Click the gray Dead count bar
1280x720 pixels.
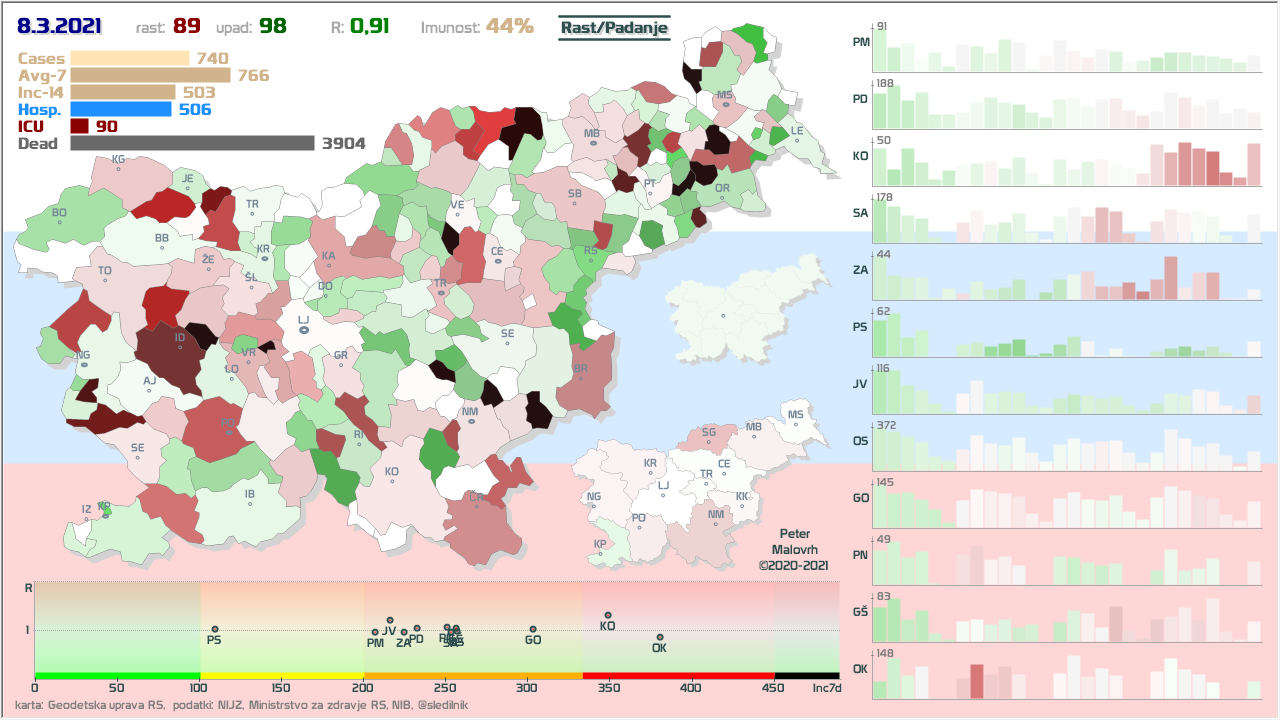coord(192,143)
